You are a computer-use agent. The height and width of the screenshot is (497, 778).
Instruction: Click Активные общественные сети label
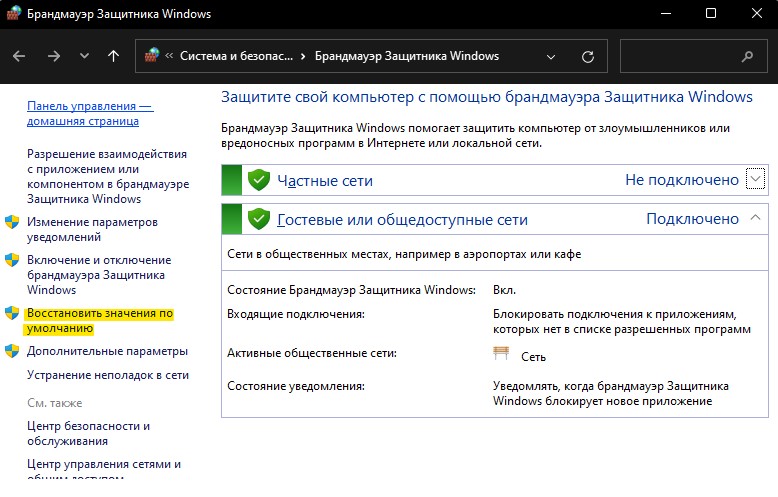[312, 353]
